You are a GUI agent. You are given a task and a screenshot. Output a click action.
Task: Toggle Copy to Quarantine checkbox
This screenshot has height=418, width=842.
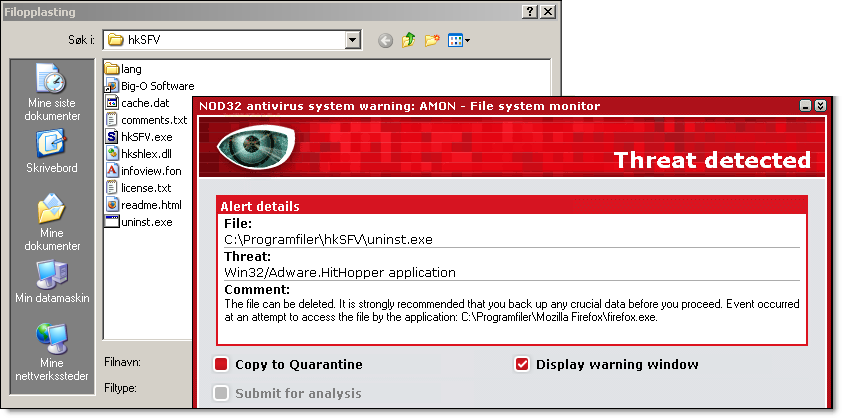click(221, 365)
